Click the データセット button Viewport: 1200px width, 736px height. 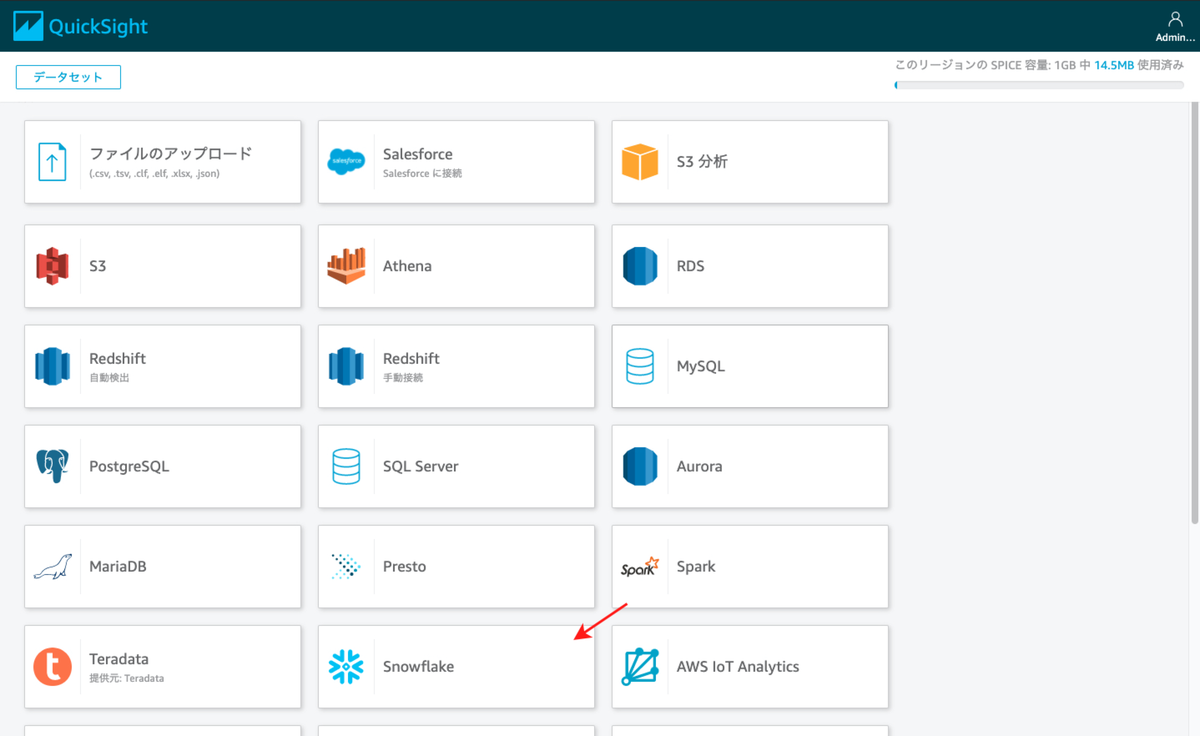coord(68,77)
